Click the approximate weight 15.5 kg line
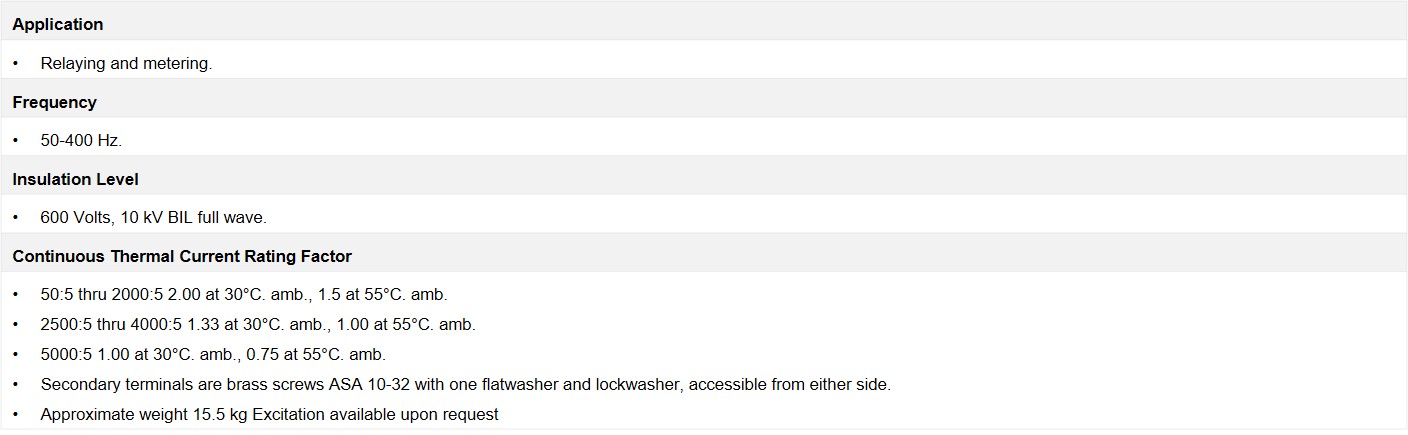Image resolution: width=1408 pixels, height=435 pixels. pyautogui.click(x=270, y=414)
